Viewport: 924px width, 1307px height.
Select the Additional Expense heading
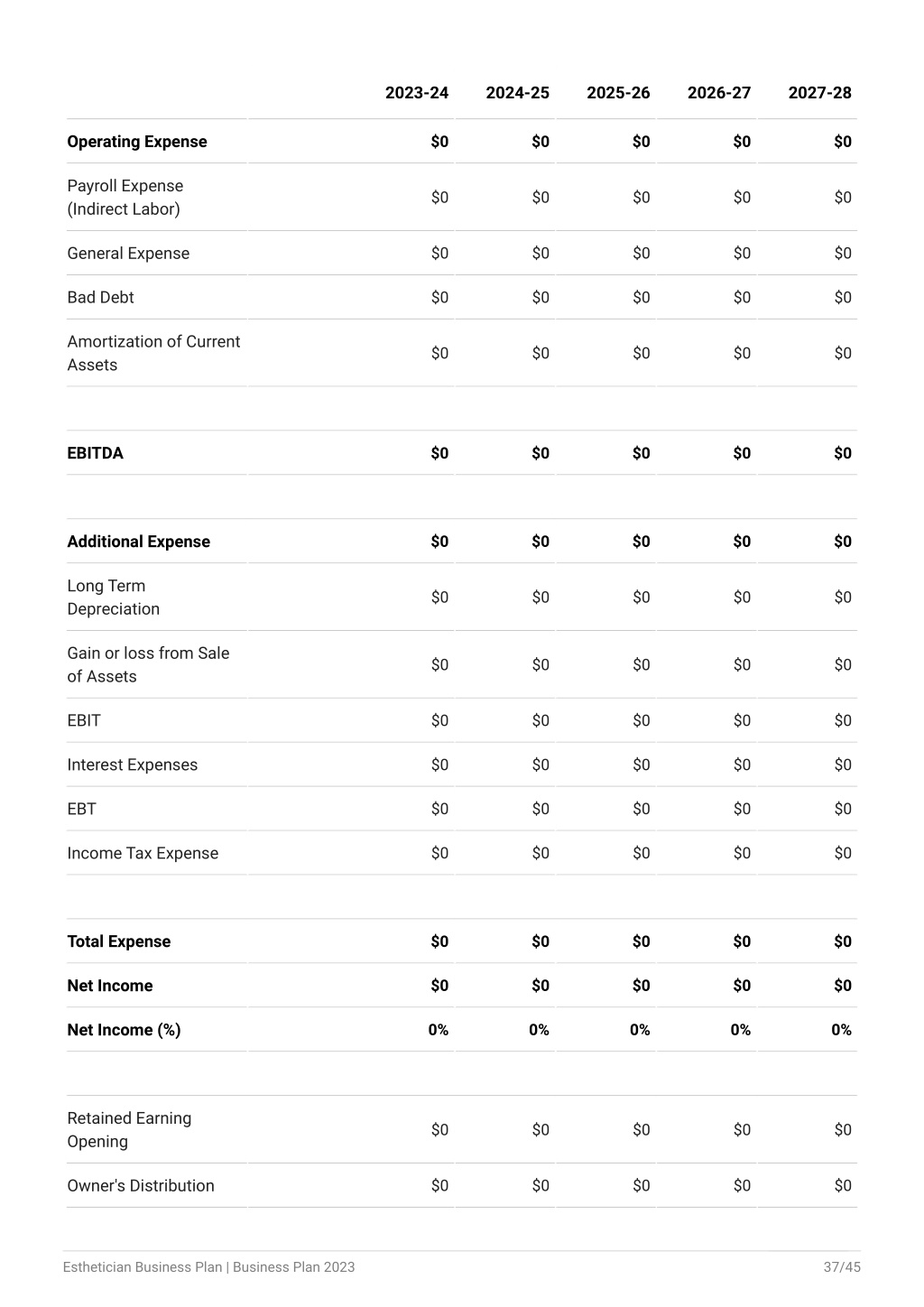pyautogui.click(x=138, y=542)
